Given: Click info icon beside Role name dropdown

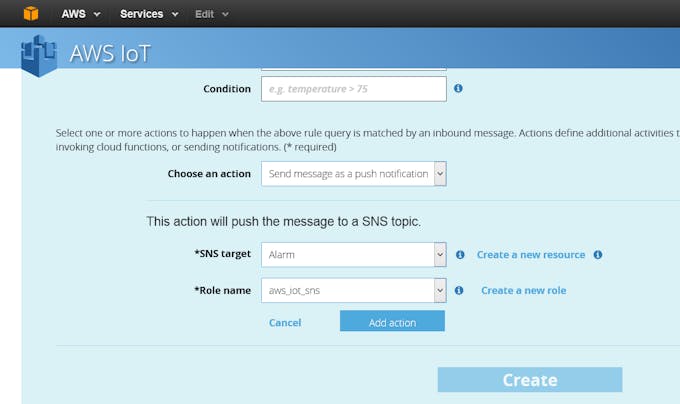Looking at the screenshot, I should point(459,290).
